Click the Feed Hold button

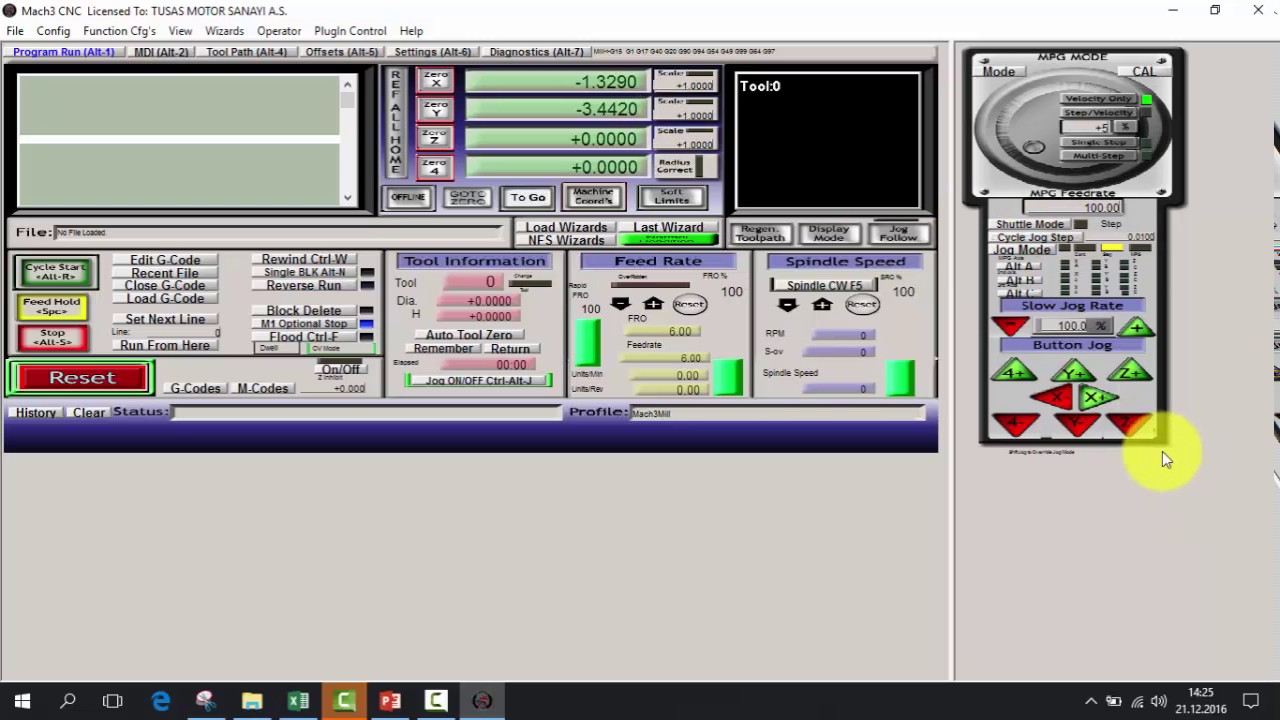52,306
